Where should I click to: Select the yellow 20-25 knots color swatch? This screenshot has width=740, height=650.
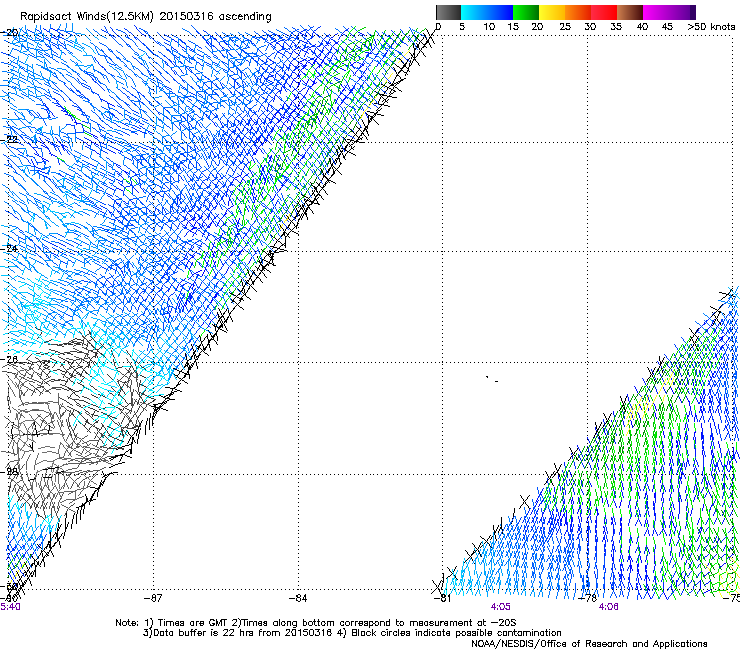(x=552, y=12)
